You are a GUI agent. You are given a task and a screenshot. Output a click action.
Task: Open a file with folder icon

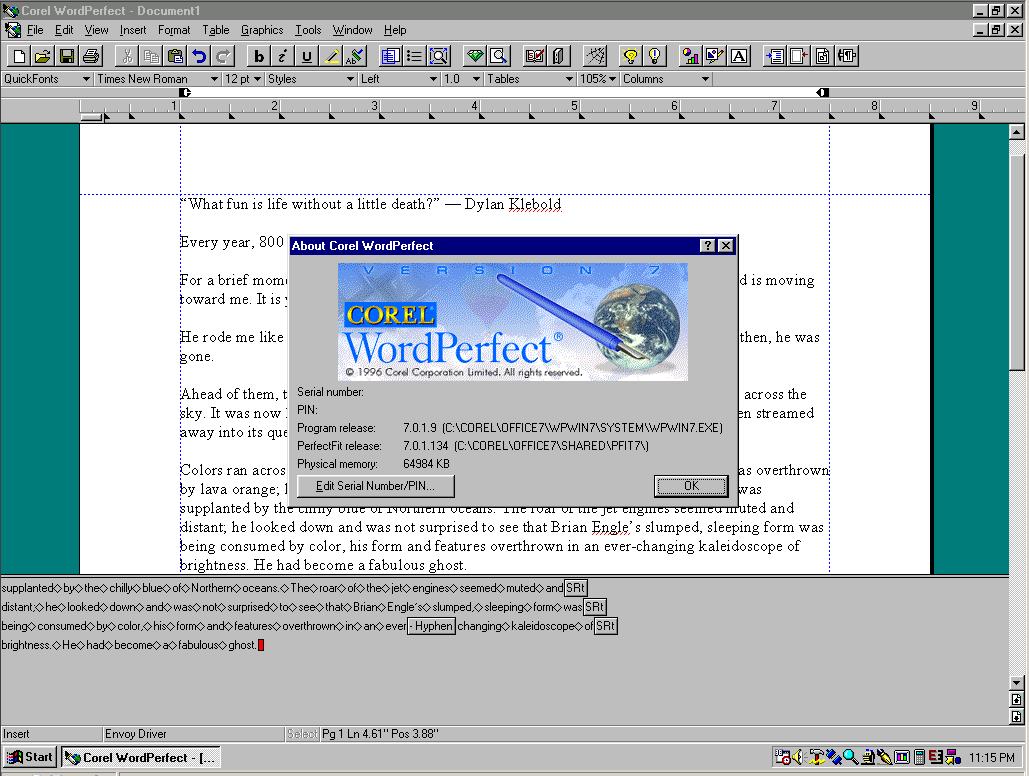click(x=43, y=56)
